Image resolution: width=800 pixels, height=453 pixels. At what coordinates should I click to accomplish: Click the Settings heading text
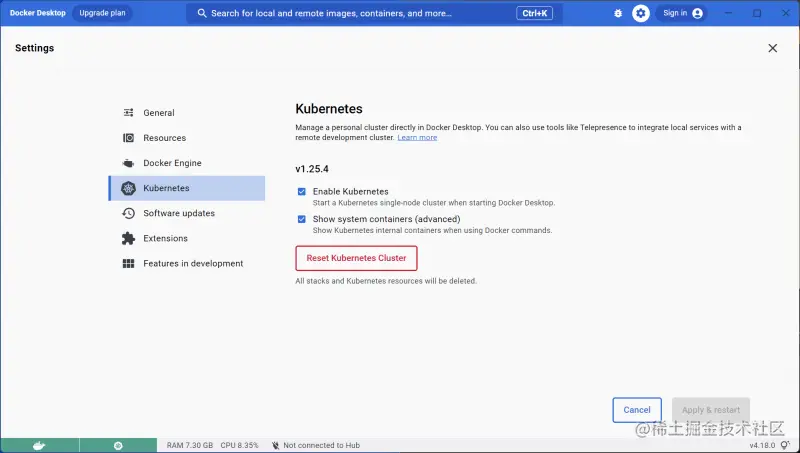pos(34,48)
